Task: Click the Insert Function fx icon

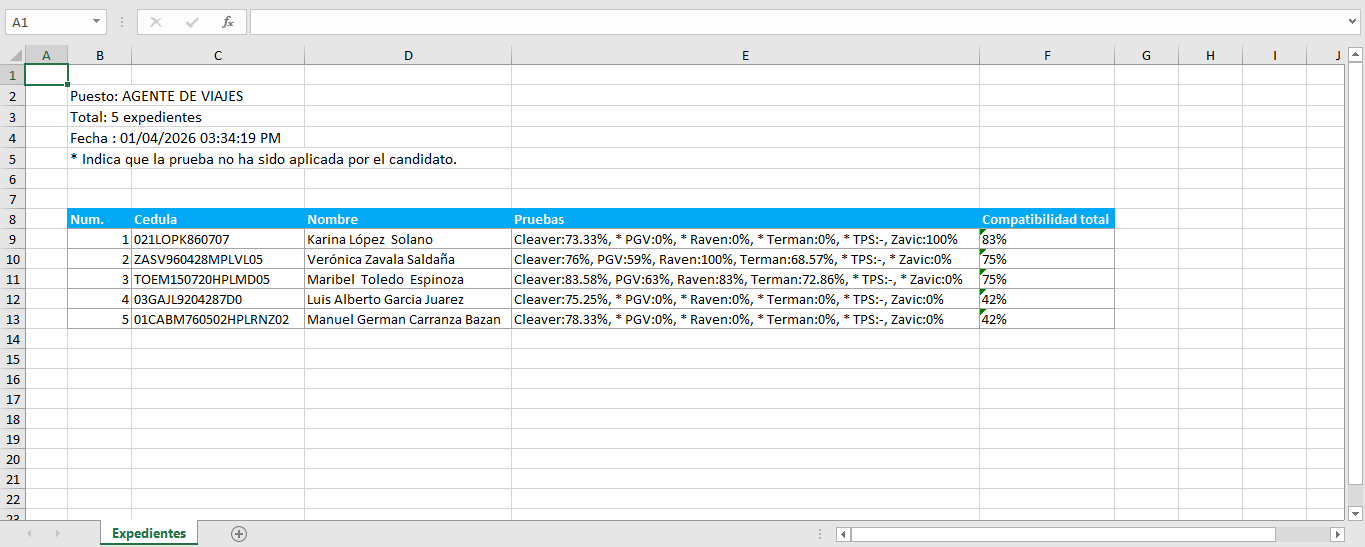Action: point(228,22)
